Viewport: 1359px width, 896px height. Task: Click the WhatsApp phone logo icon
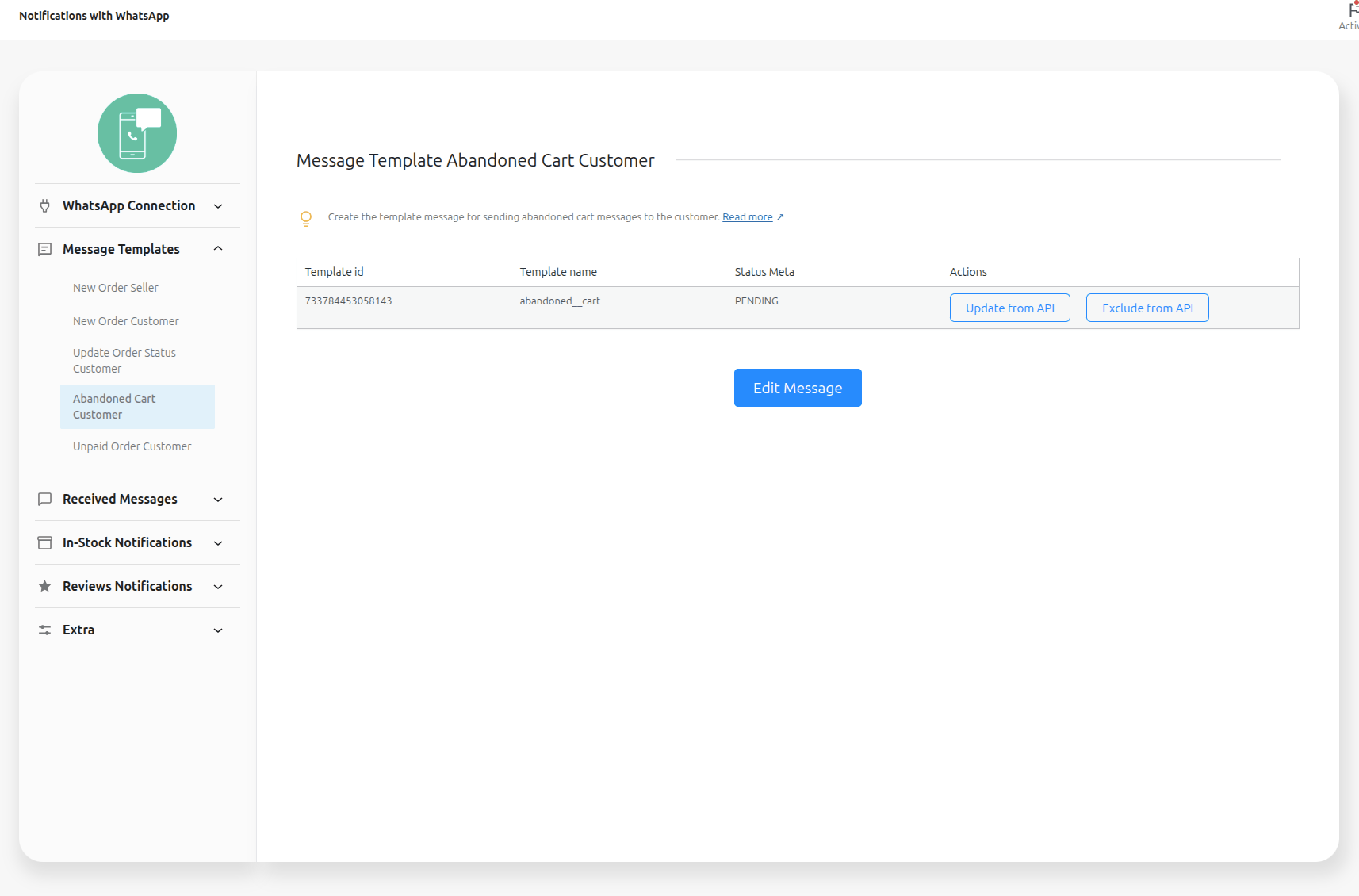[x=137, y=133]
